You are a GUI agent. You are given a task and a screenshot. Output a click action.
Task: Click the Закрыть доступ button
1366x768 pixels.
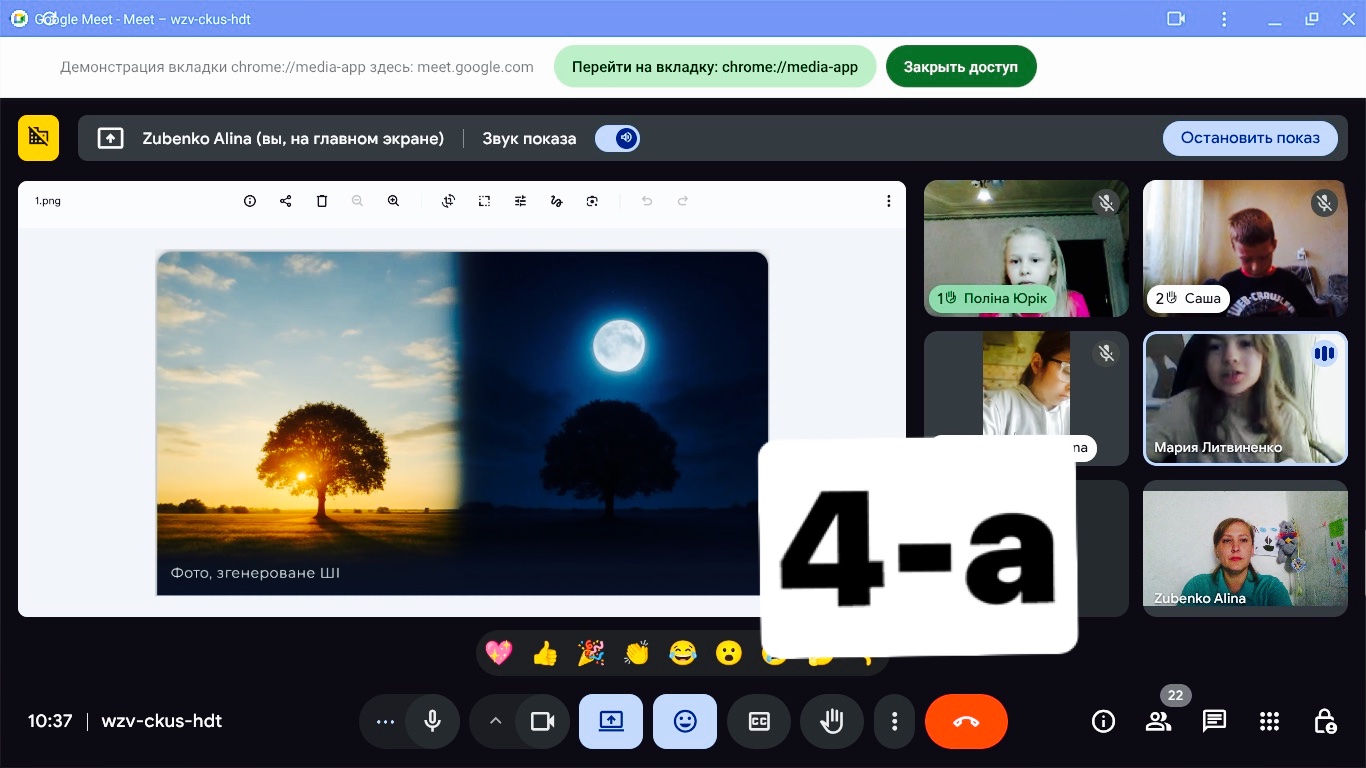[960, 67]
